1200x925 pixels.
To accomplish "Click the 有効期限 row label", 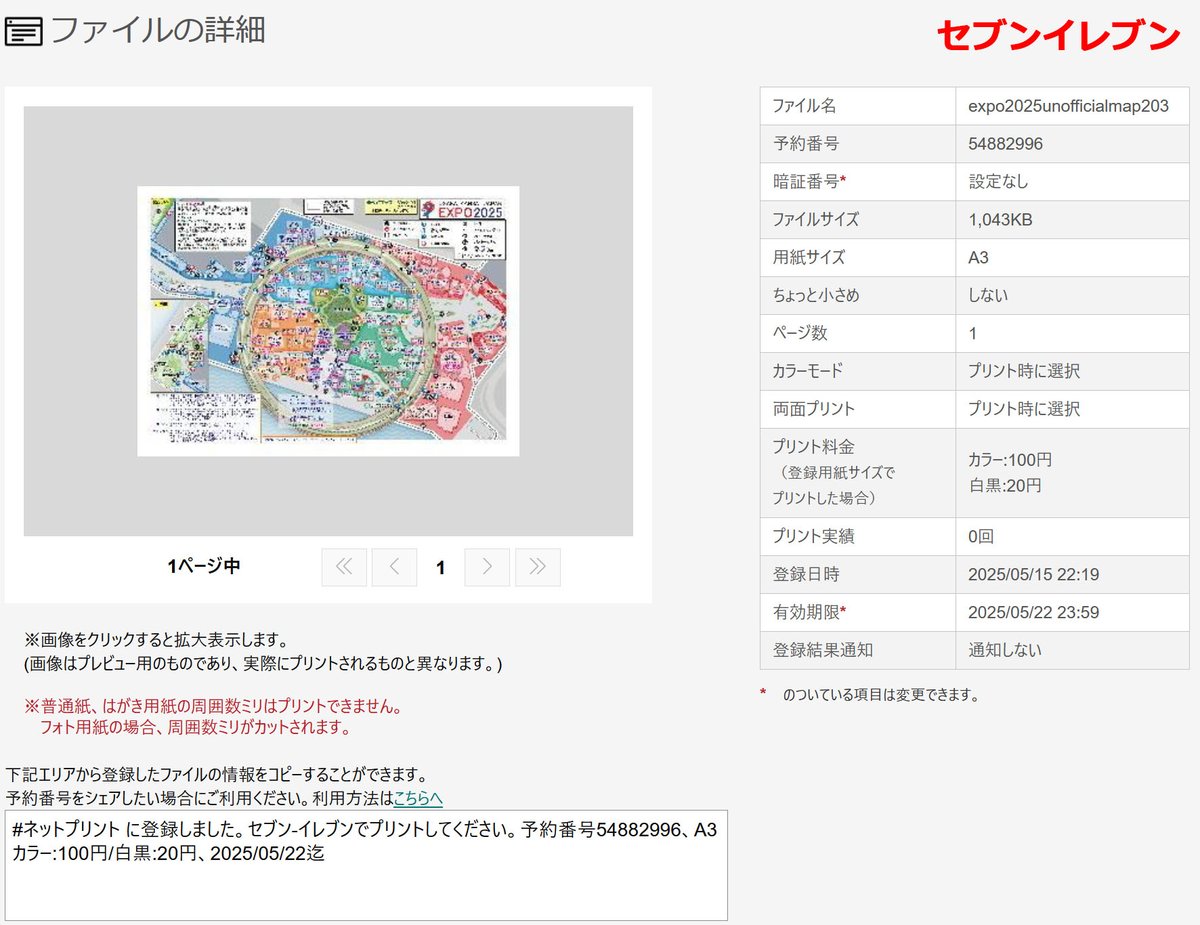I will click(809, 612).
